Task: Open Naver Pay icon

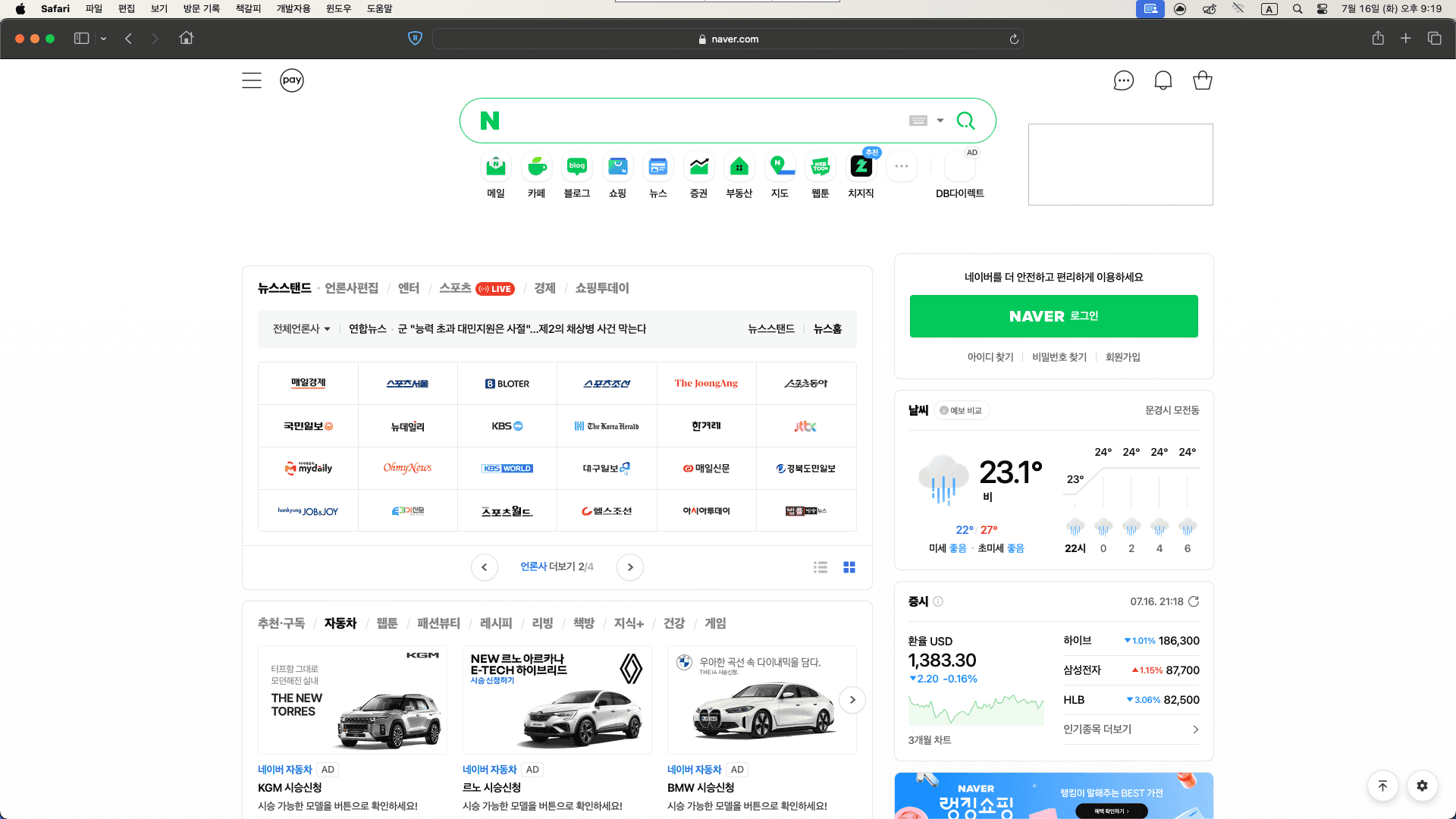Action: tap(292, 80)
